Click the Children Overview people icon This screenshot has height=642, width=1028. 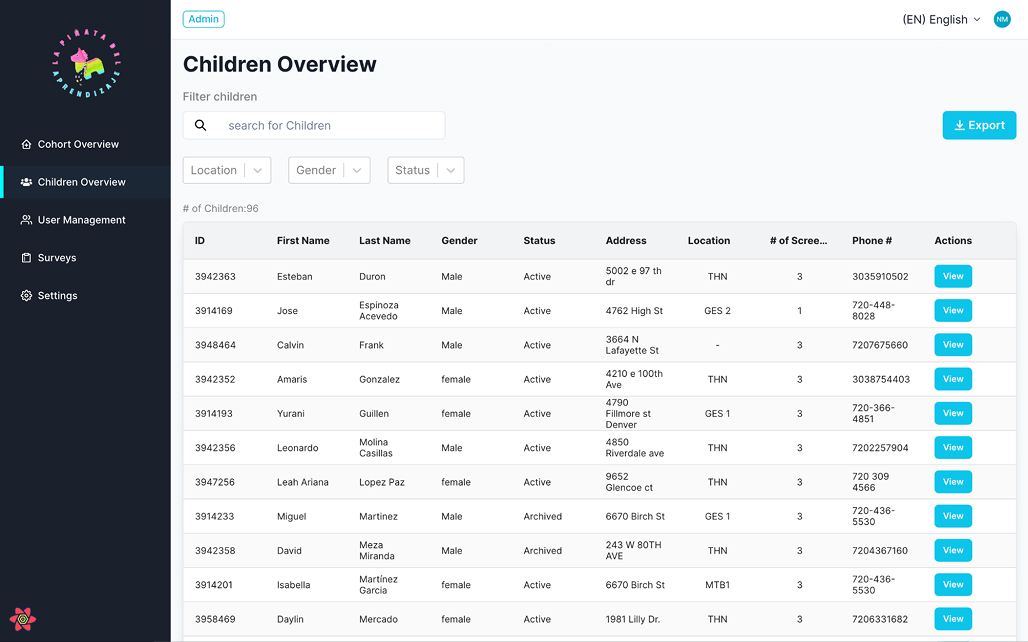pos(27,182)
